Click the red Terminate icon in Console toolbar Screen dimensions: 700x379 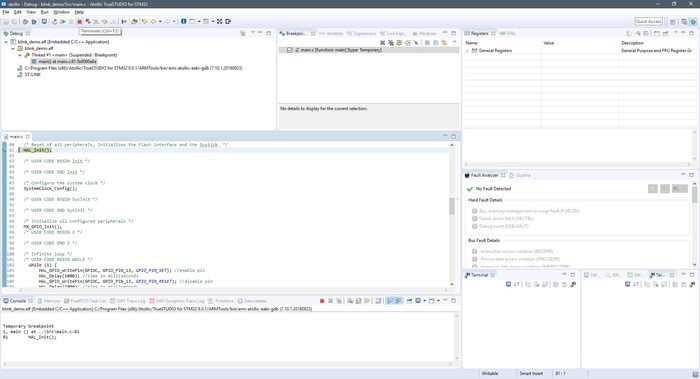click(322, 301)
